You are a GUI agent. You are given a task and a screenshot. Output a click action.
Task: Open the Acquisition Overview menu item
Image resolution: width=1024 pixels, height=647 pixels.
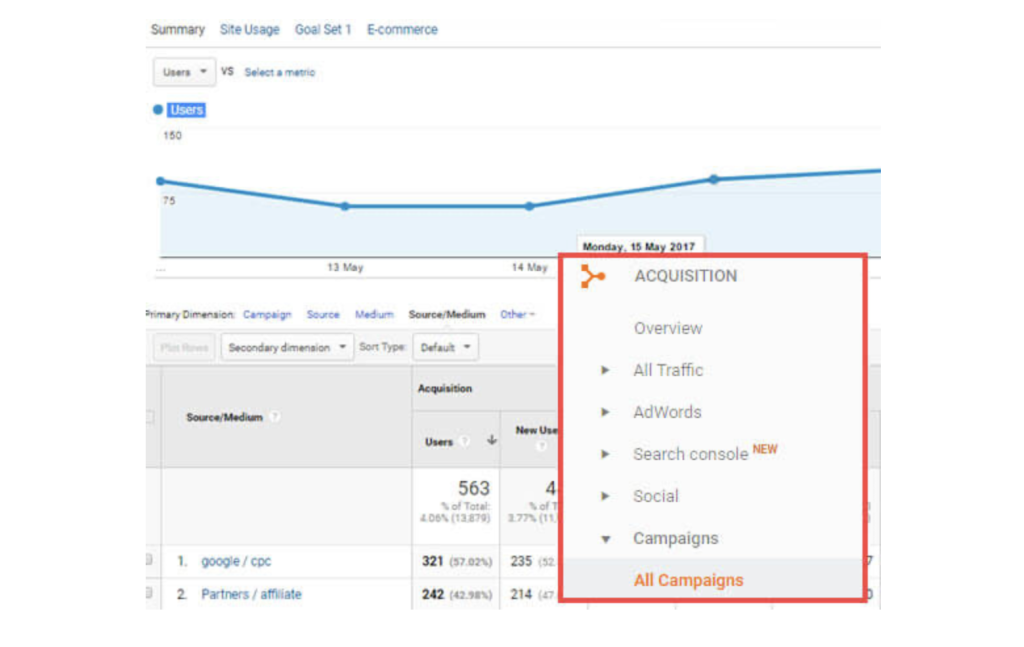click(x=668, y=328)
